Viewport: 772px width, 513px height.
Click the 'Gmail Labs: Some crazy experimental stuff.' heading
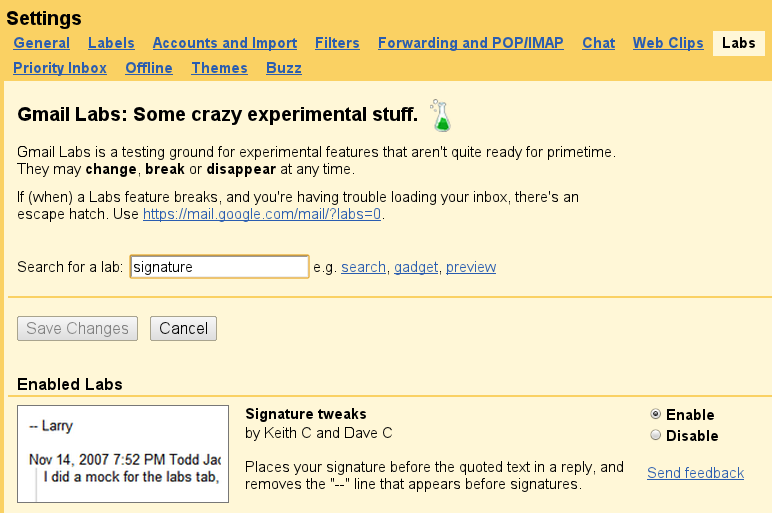pos(218,114)
